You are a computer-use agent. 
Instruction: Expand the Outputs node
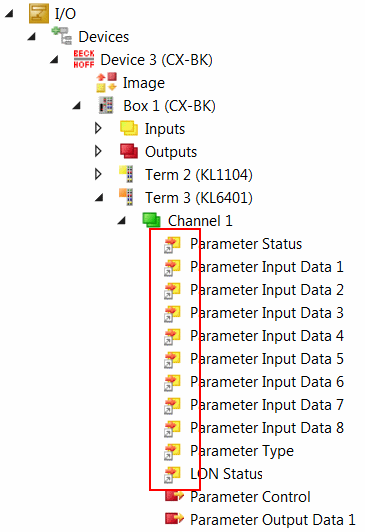98,151
